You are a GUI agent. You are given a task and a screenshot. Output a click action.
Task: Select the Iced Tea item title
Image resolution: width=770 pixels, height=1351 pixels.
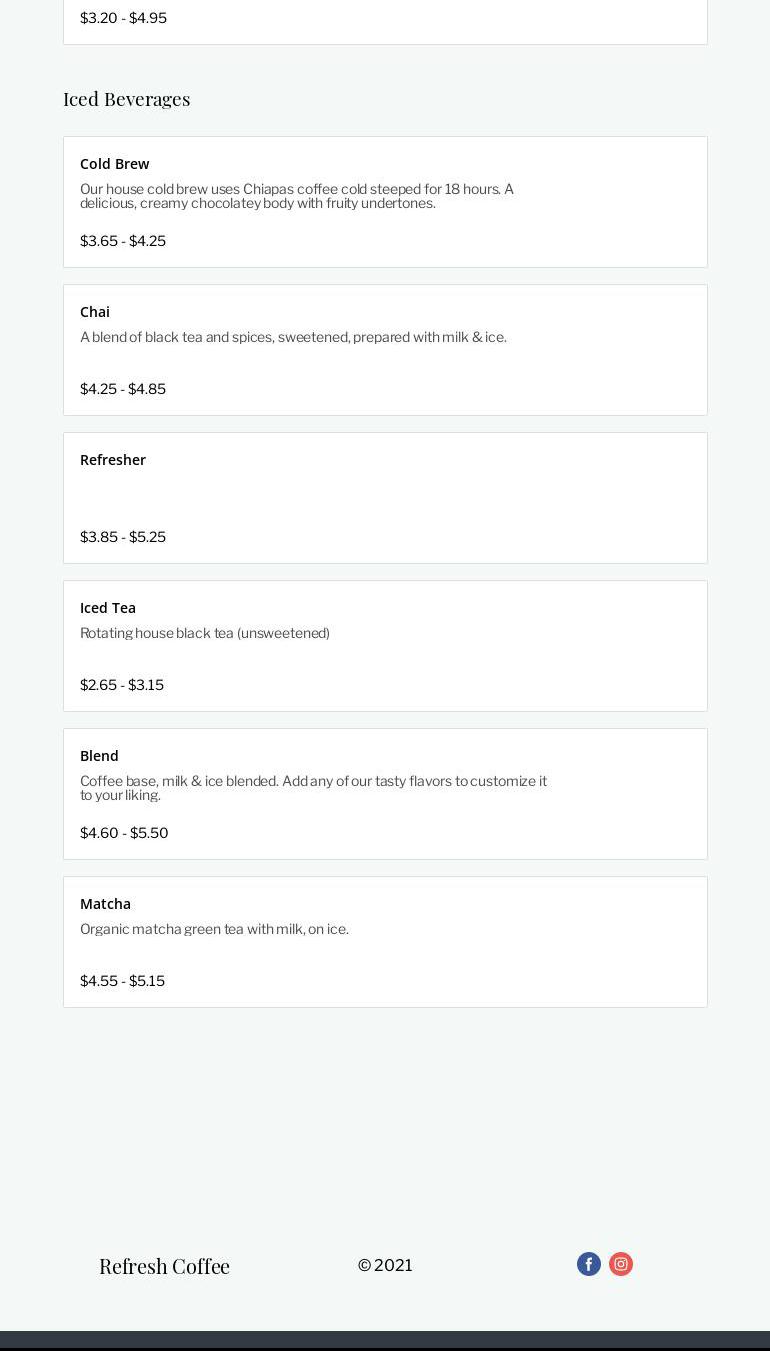[108, 608]
